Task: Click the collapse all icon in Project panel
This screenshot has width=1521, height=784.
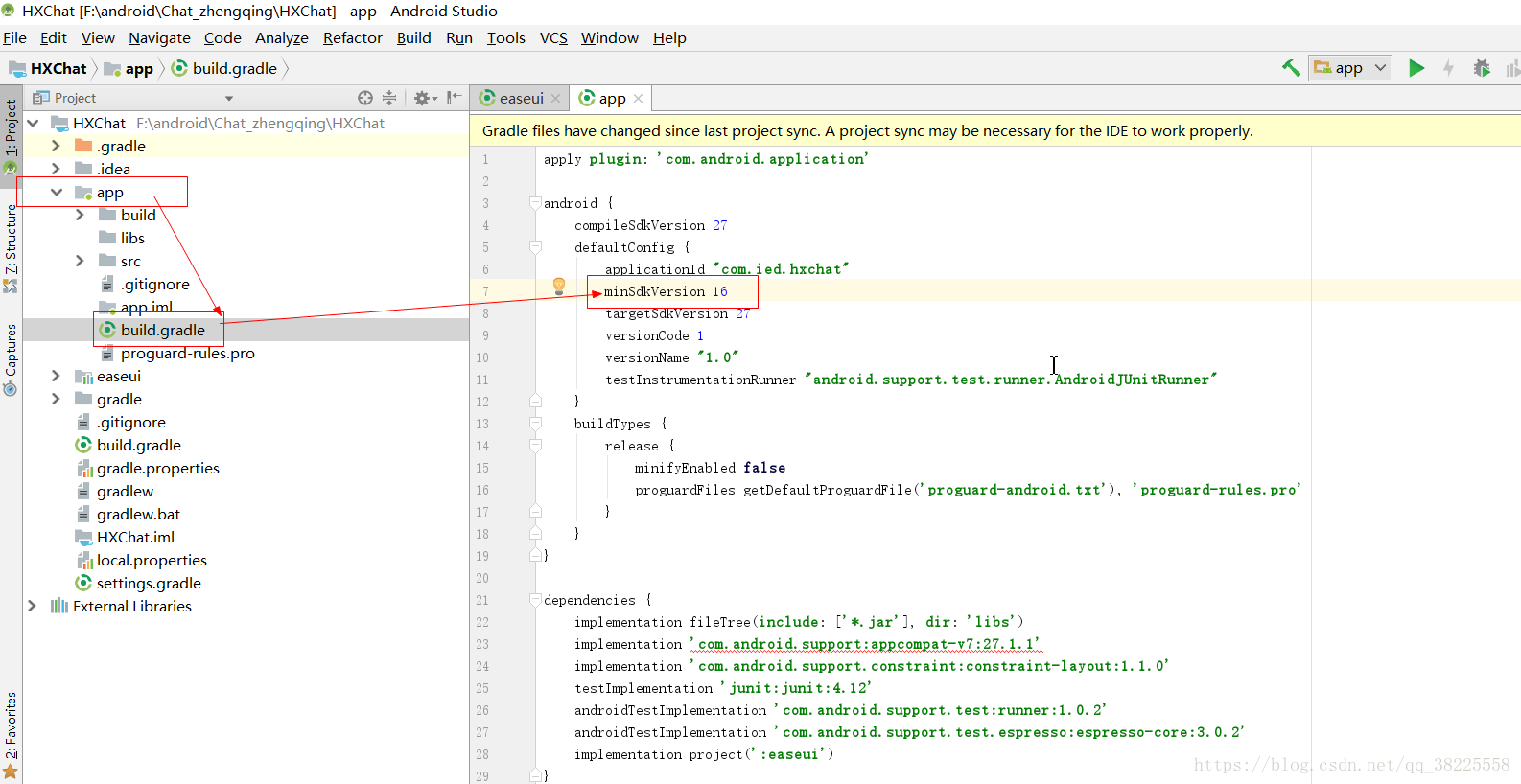Action: coord(389,98)
